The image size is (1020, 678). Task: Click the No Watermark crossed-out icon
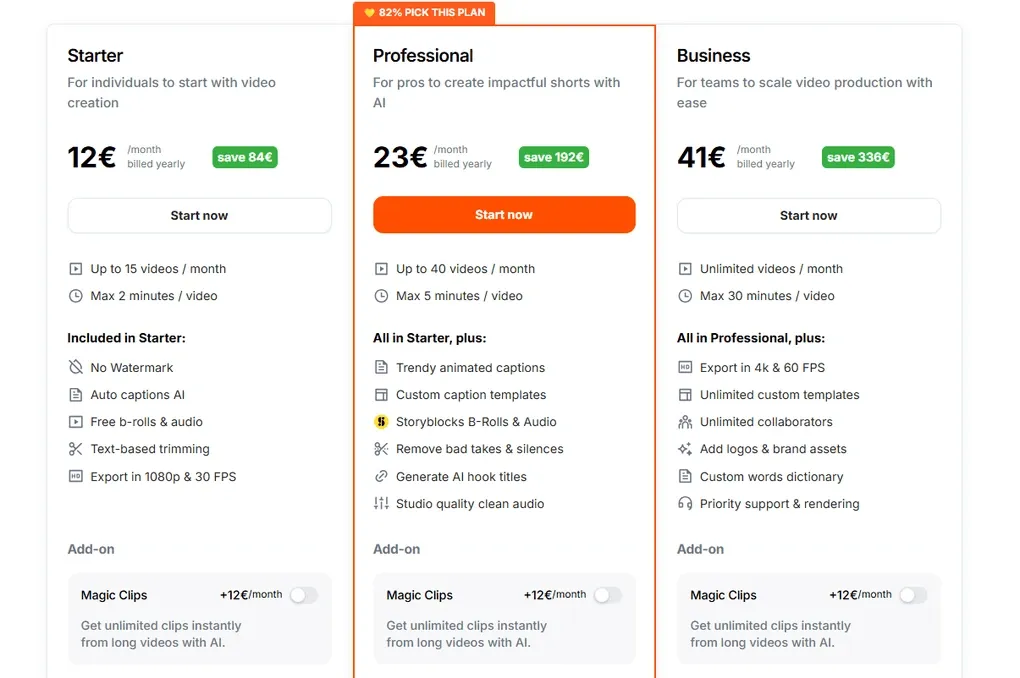(76, 367)
